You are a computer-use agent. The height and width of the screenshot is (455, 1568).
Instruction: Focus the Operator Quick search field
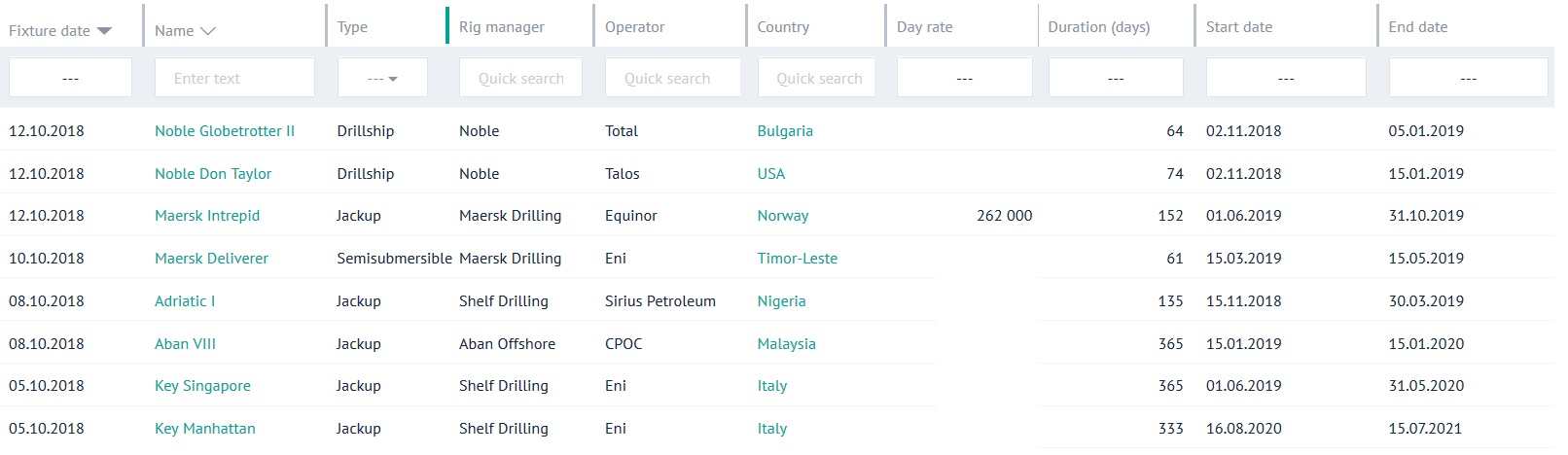(672, 78)
